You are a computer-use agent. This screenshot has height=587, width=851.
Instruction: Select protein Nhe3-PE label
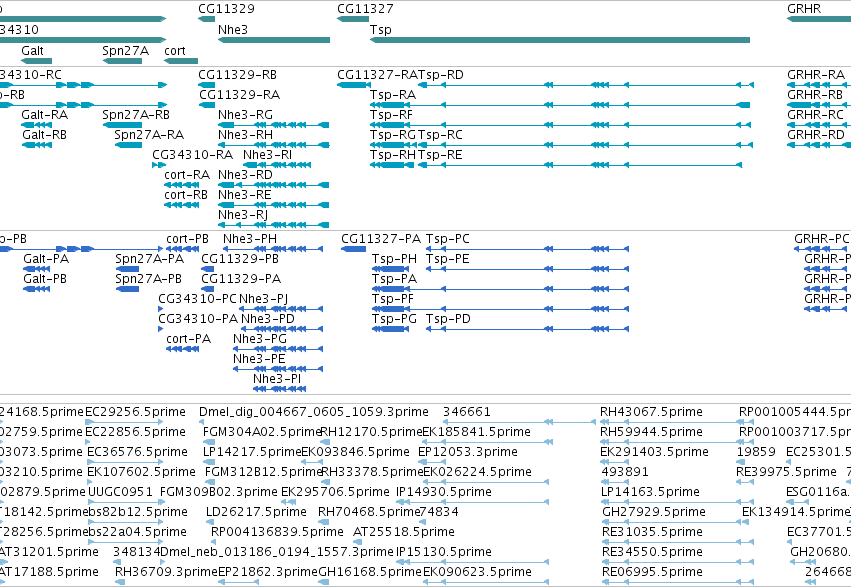click(259, 359)
